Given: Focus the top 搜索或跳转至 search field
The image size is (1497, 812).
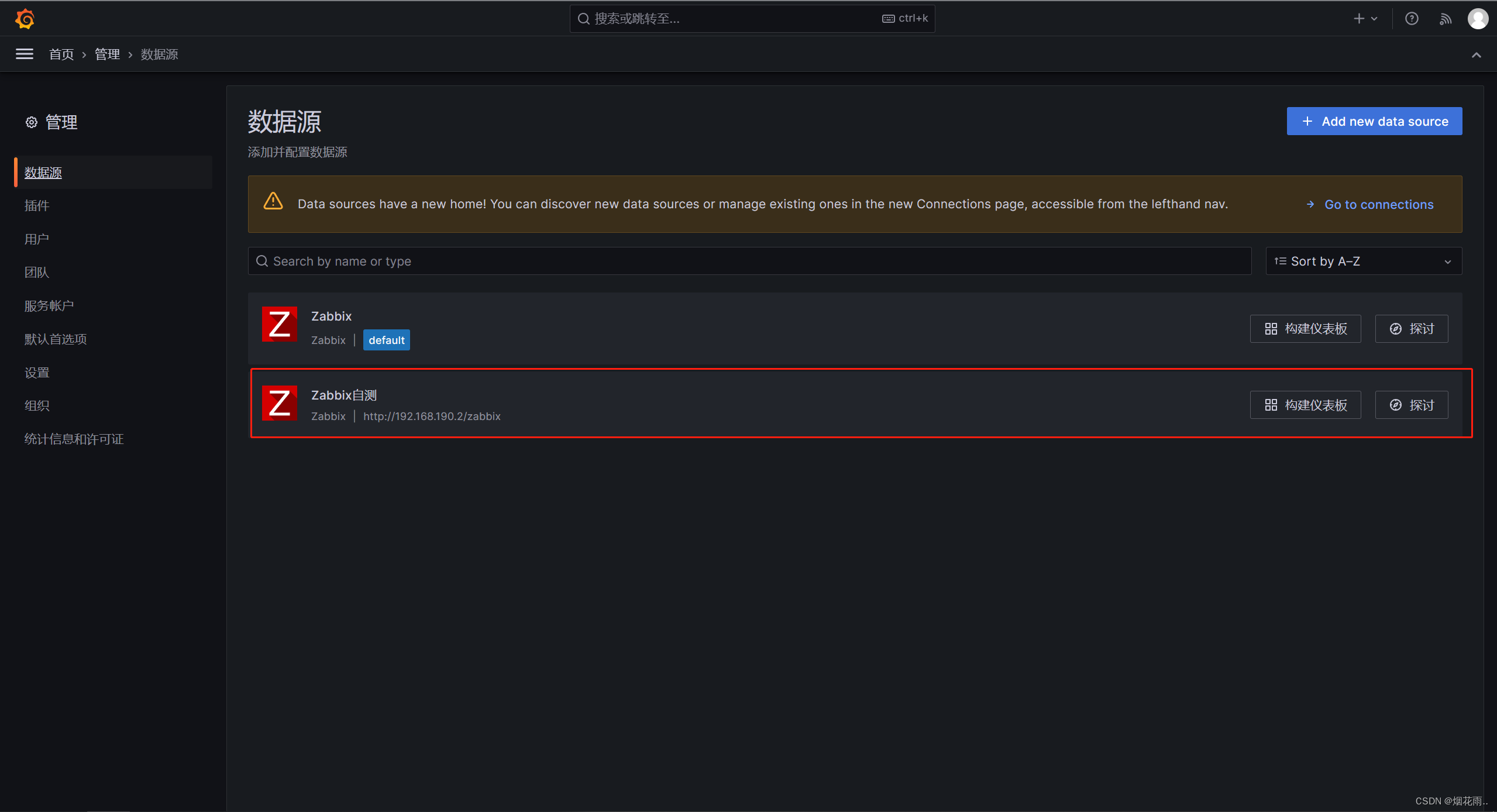Looking at the screenshot, I should click(x=752, y=19).
